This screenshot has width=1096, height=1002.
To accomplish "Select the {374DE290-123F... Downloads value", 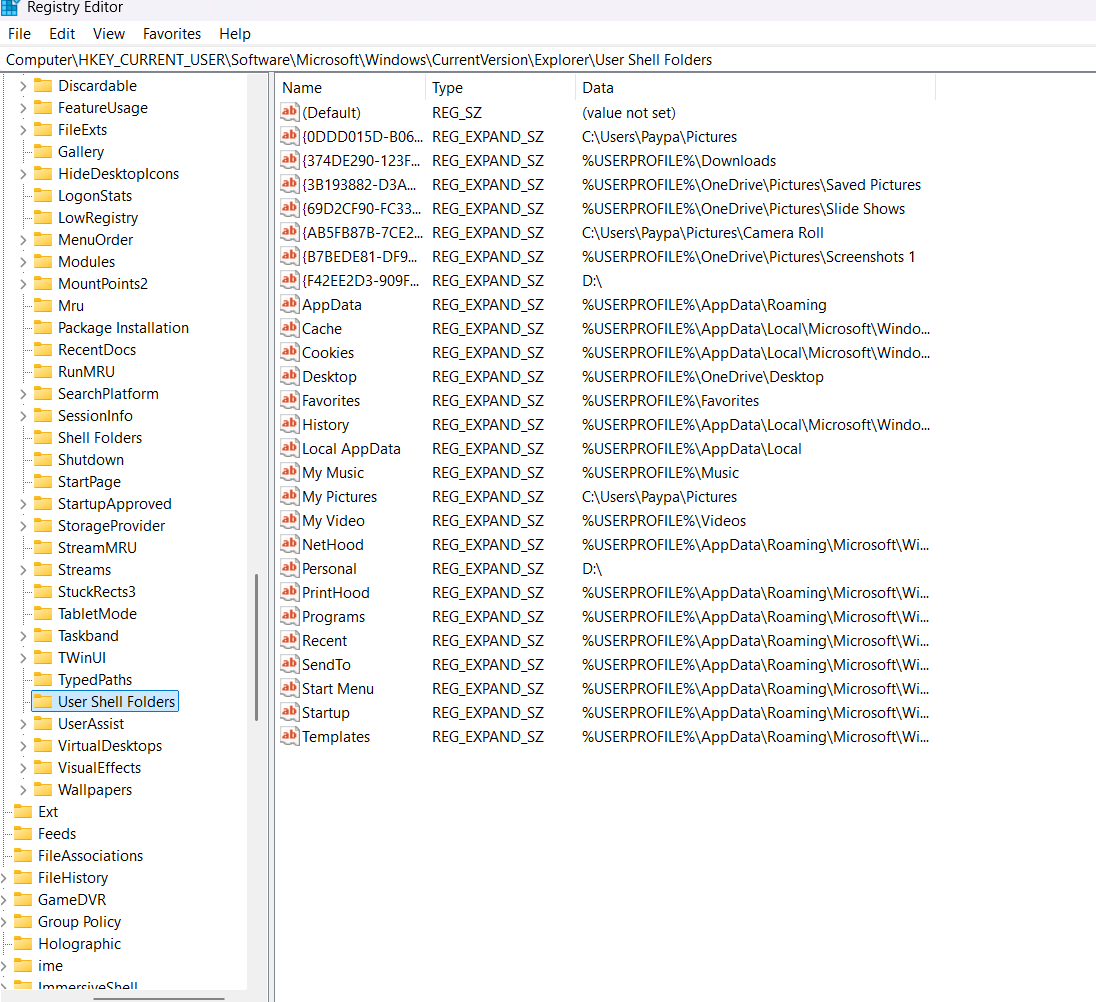I will pyautogui.click(x=361, y=161).
